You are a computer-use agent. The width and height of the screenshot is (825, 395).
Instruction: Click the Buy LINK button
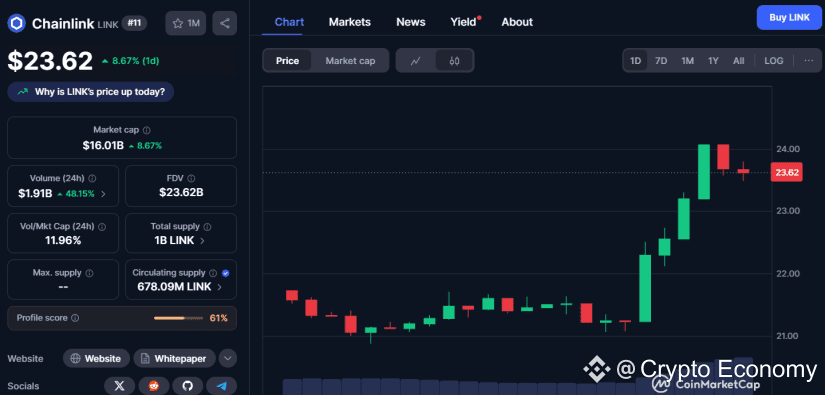(789, 17)
